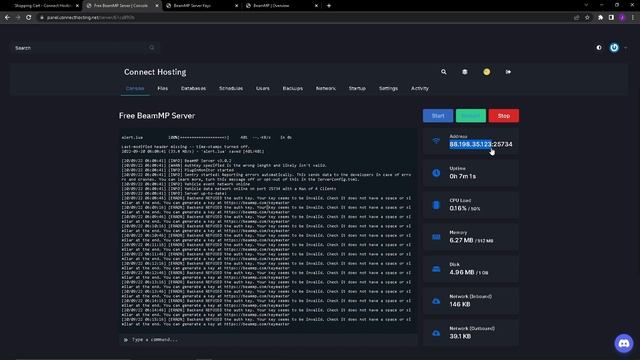Expand the dropdown arrow beside profile icon
Image resolution: width=640 pixels, height=360 pixels.
point(625,48)
